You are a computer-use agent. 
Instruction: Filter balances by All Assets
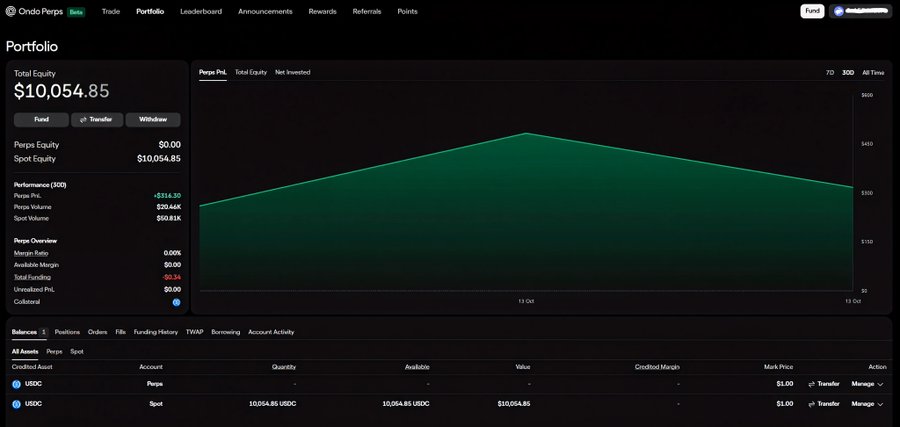pyautogui.click(x=25, y=351)
